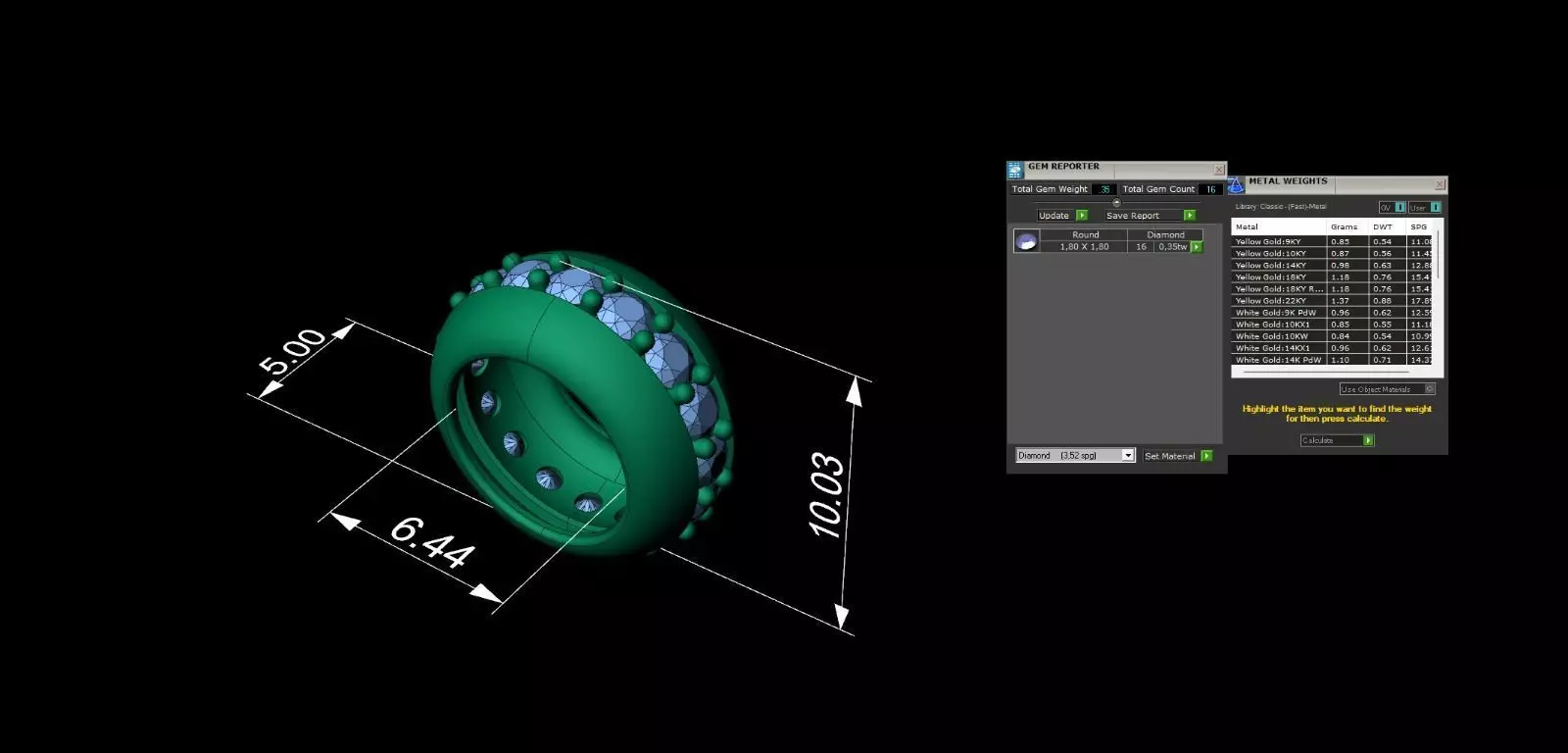
Task: Select the White Gold:10KW row
Action: click(x=1332, y=335)
